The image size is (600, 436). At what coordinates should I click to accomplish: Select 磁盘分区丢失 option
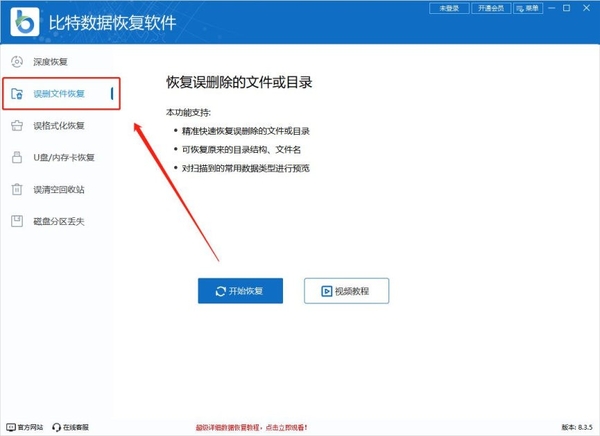57,221
